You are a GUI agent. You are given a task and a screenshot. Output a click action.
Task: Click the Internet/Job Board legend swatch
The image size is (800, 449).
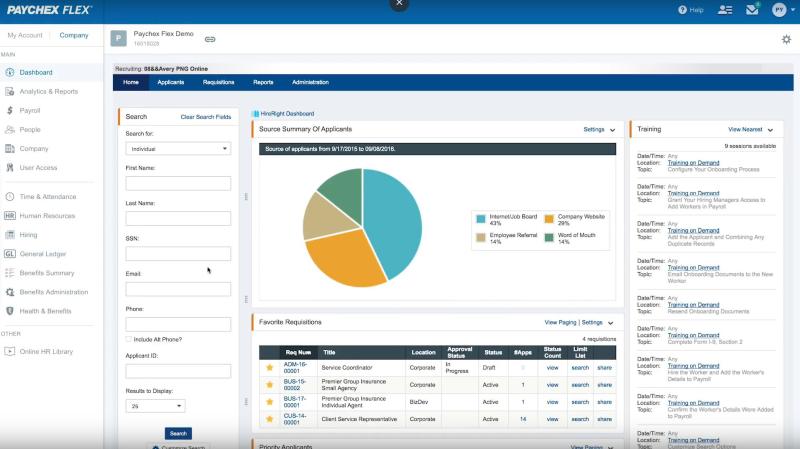click(481, 219)
